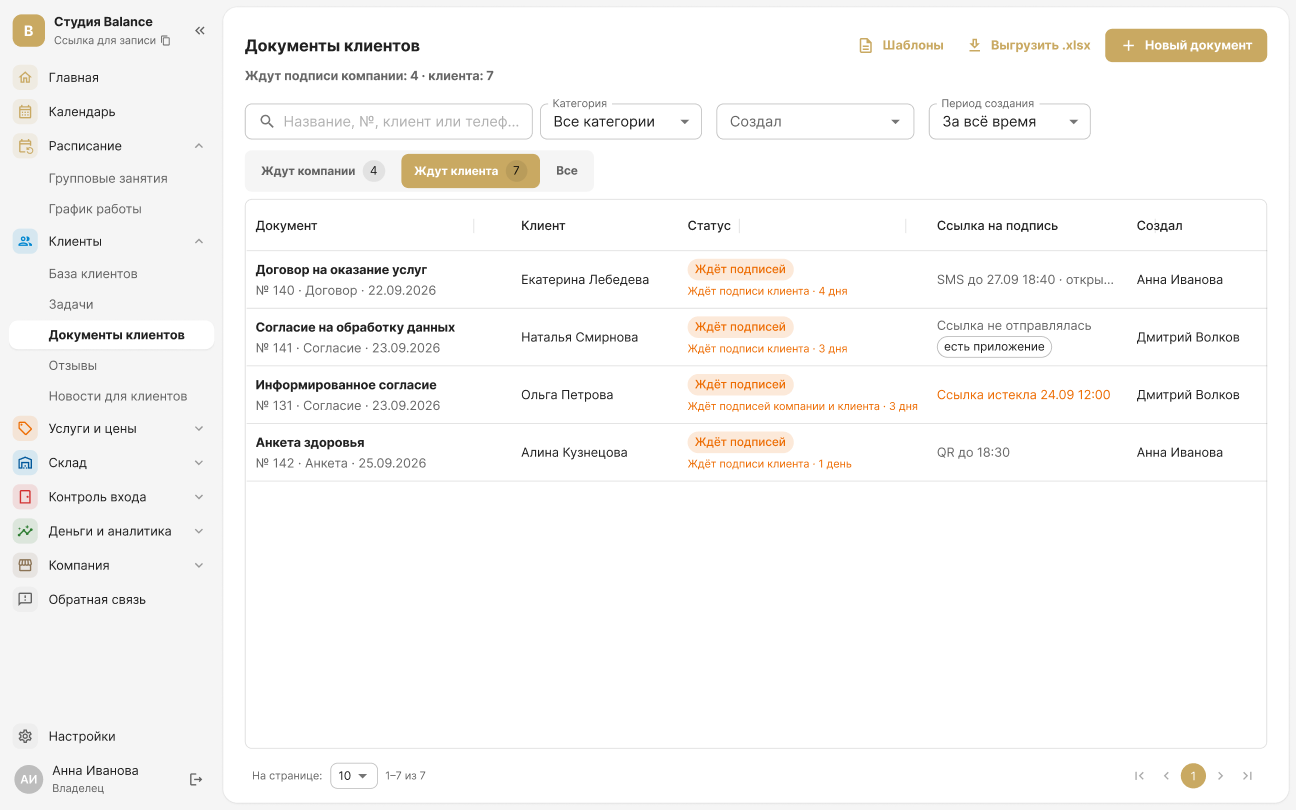The width and height of the screenshot is (1296, 810).
Task: Open the Обратная связь feedback icon
Action: pos(26,600)
